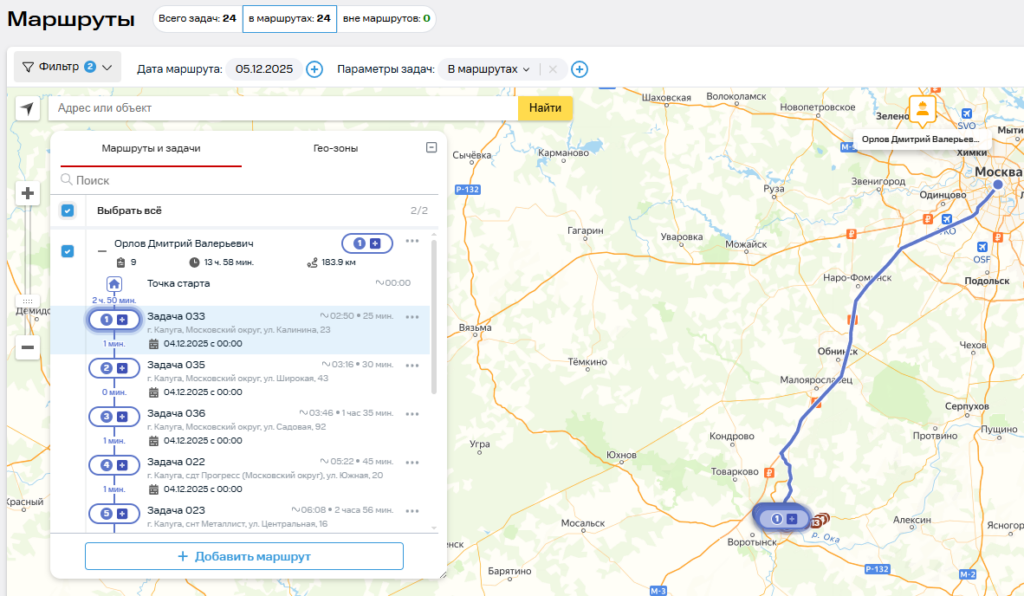Minimize the routes and tasks panel
The width and height of the screenshot is (1024, 596).
coord(431,148)
